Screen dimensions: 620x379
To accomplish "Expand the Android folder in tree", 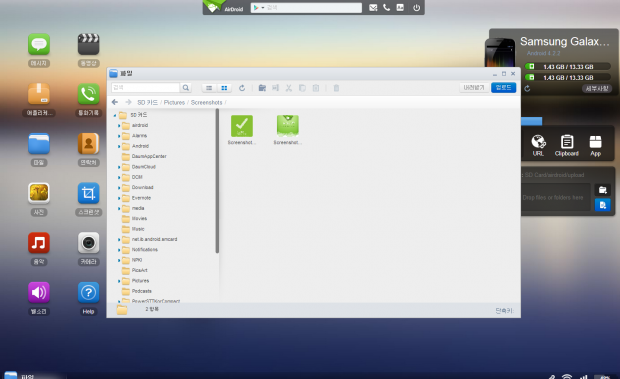I will click(119, 146).
